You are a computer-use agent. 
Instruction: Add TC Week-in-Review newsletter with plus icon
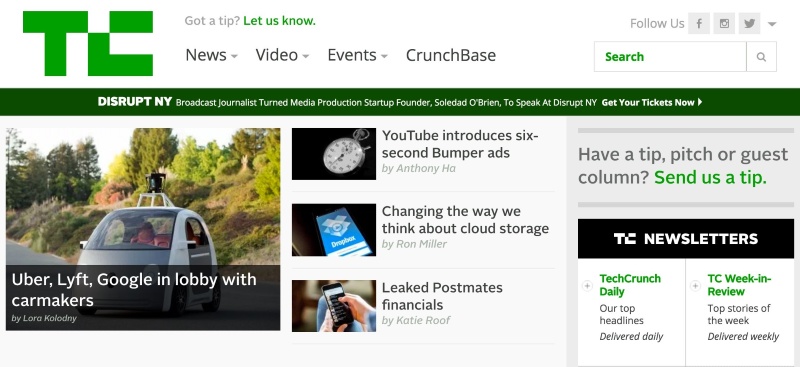click(695, 286)
